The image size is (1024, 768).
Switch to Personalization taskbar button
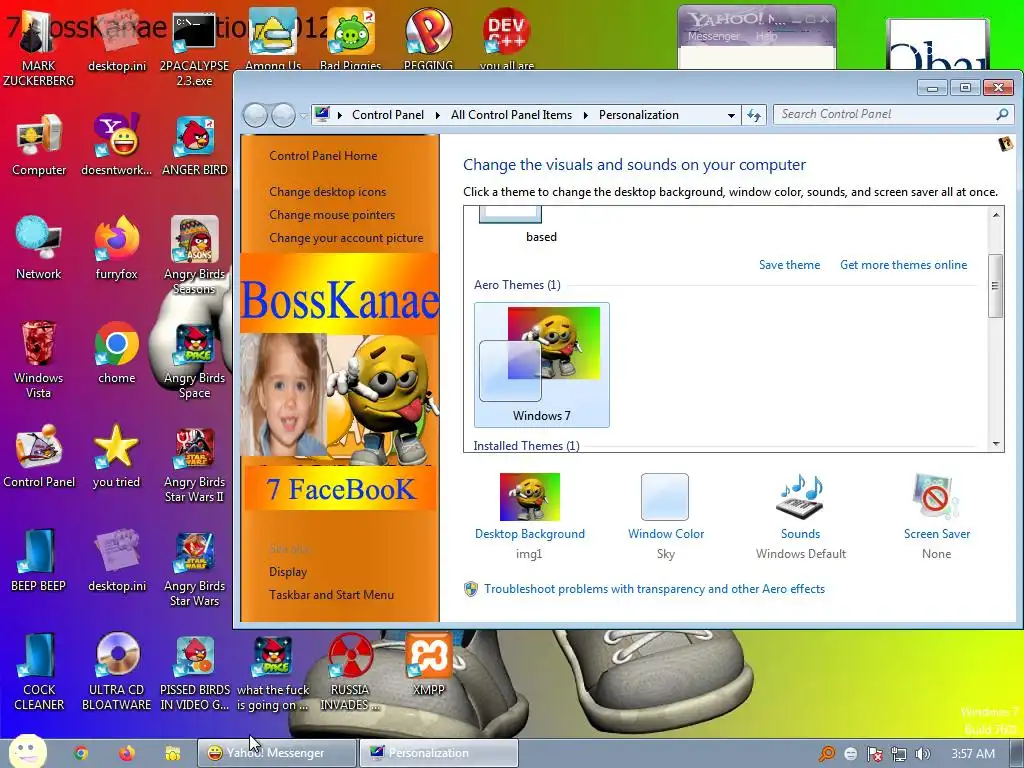[x=439, y=753]
